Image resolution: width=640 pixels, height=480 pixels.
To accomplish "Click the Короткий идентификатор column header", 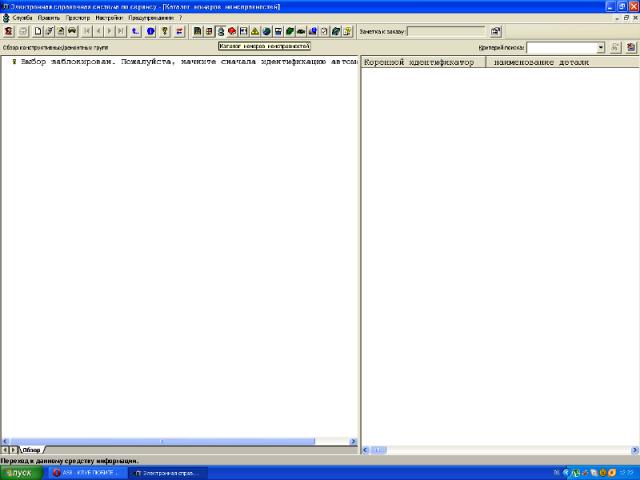I will (x=423, y=62).
